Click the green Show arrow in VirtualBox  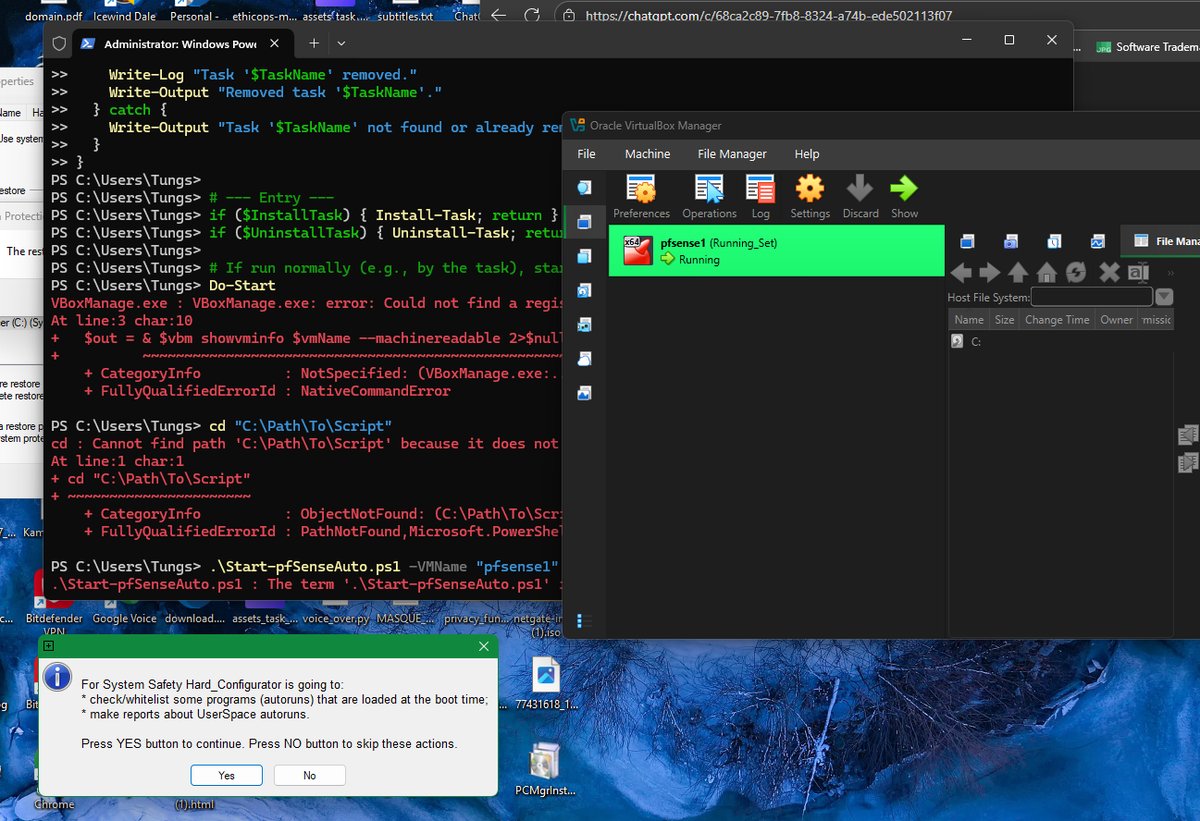pyautogui.click(x=904, y=196)
